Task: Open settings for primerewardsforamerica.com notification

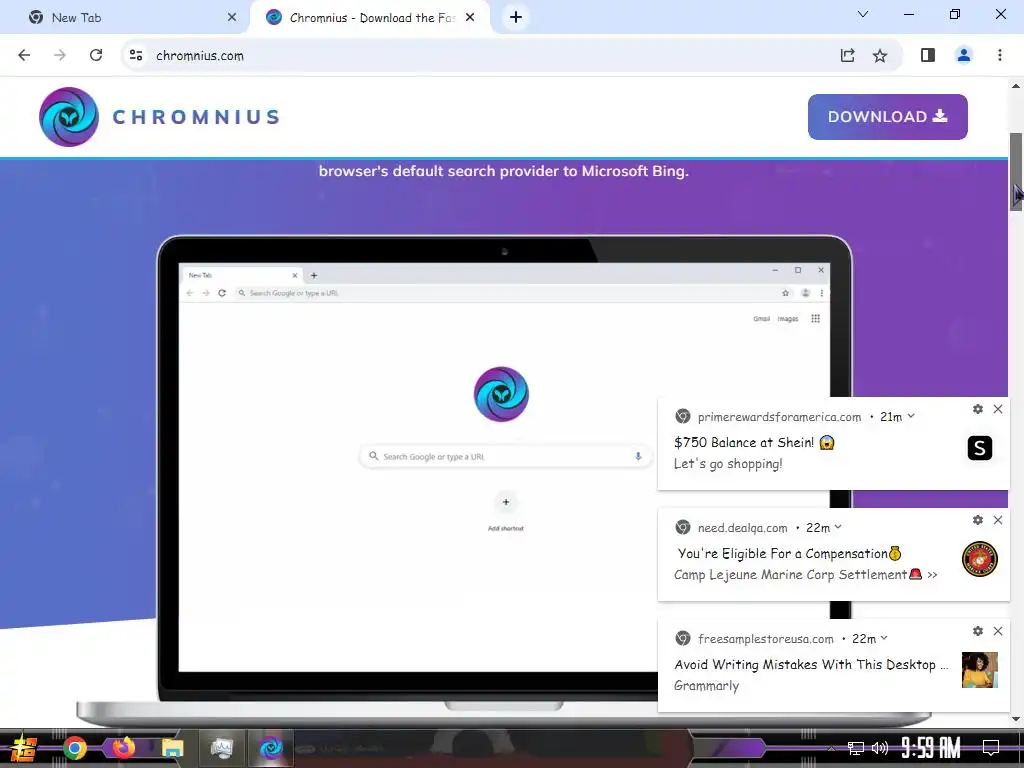Action: 978,409
